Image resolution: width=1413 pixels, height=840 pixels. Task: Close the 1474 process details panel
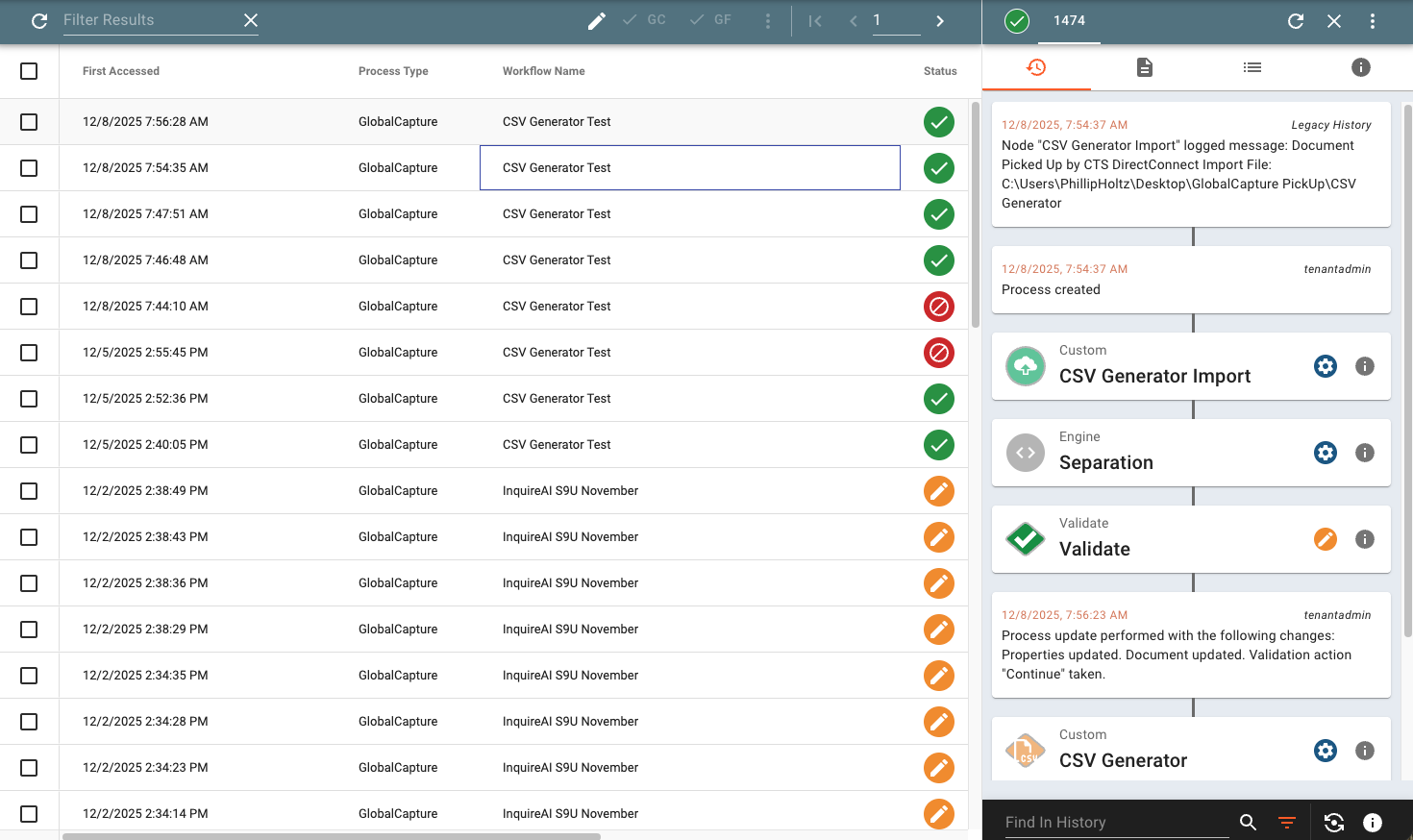1334,21
